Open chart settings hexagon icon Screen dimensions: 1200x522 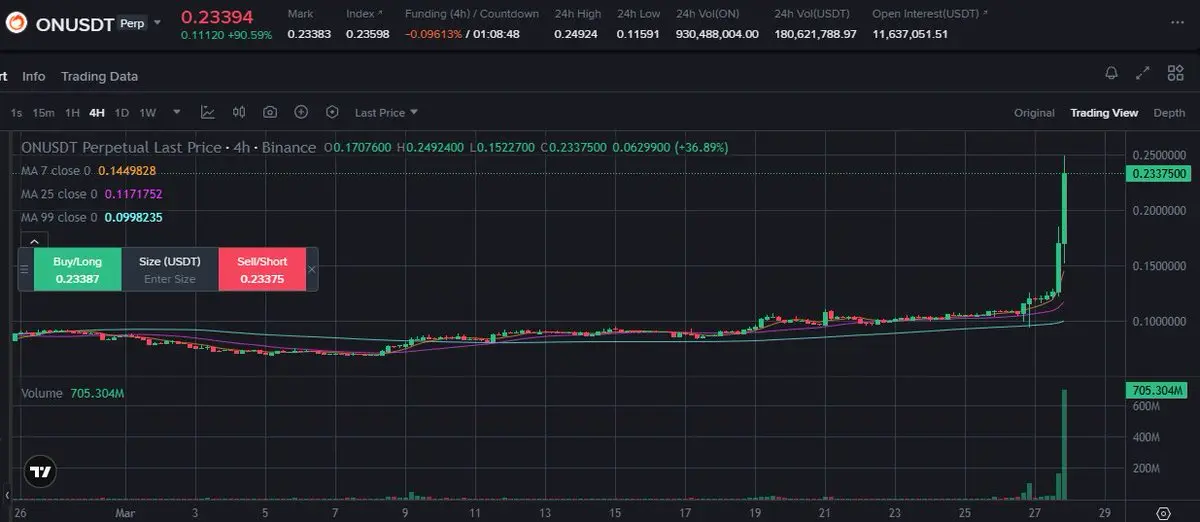pos(332,112)
